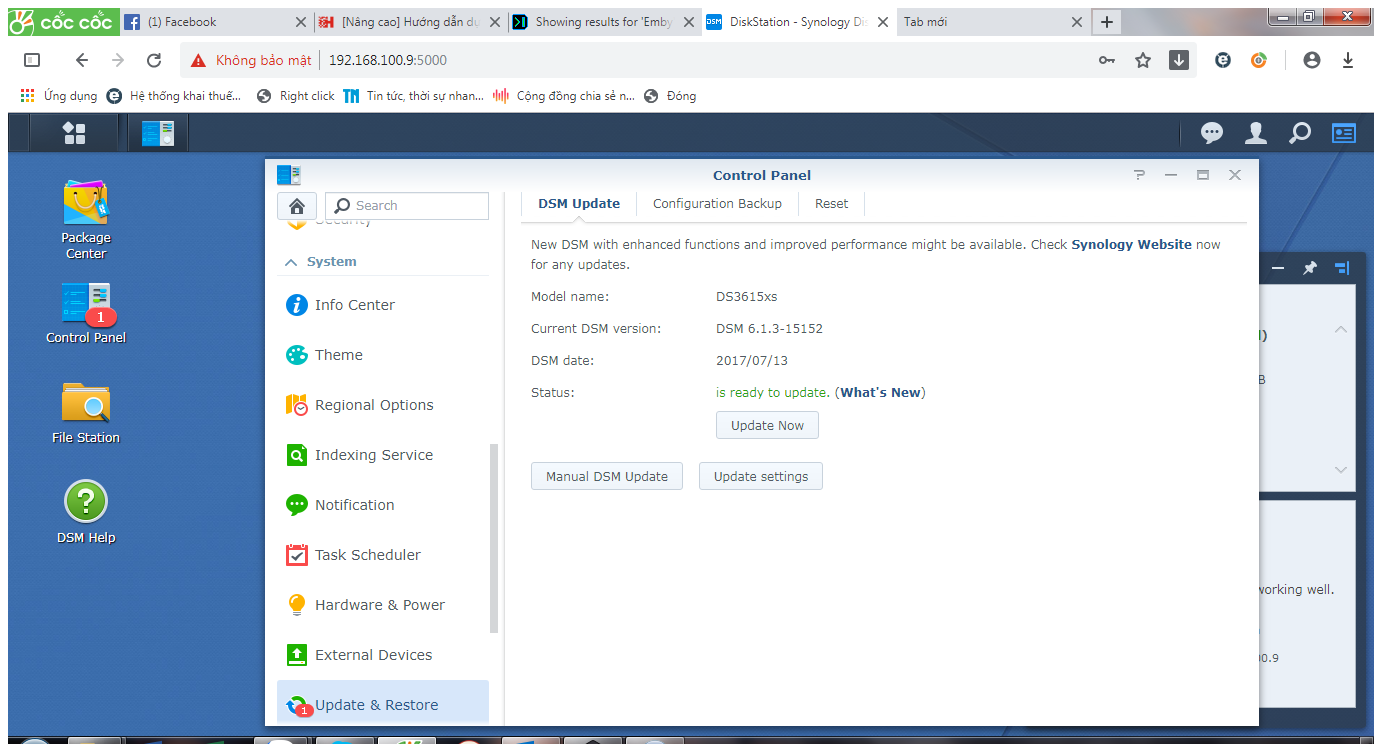Viewport: 1382px width, 744px height.
Task: Open DSM user options person icon
Action: tap(1256, 133)
